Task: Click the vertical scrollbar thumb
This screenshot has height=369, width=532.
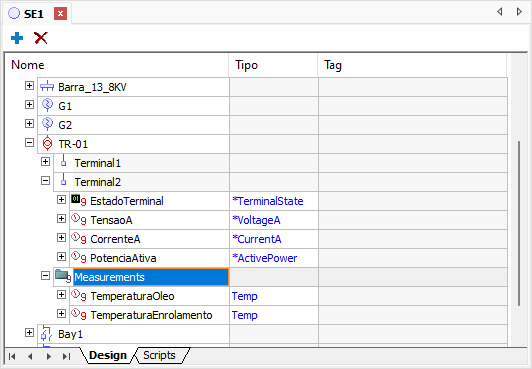Action: (519, 224)
